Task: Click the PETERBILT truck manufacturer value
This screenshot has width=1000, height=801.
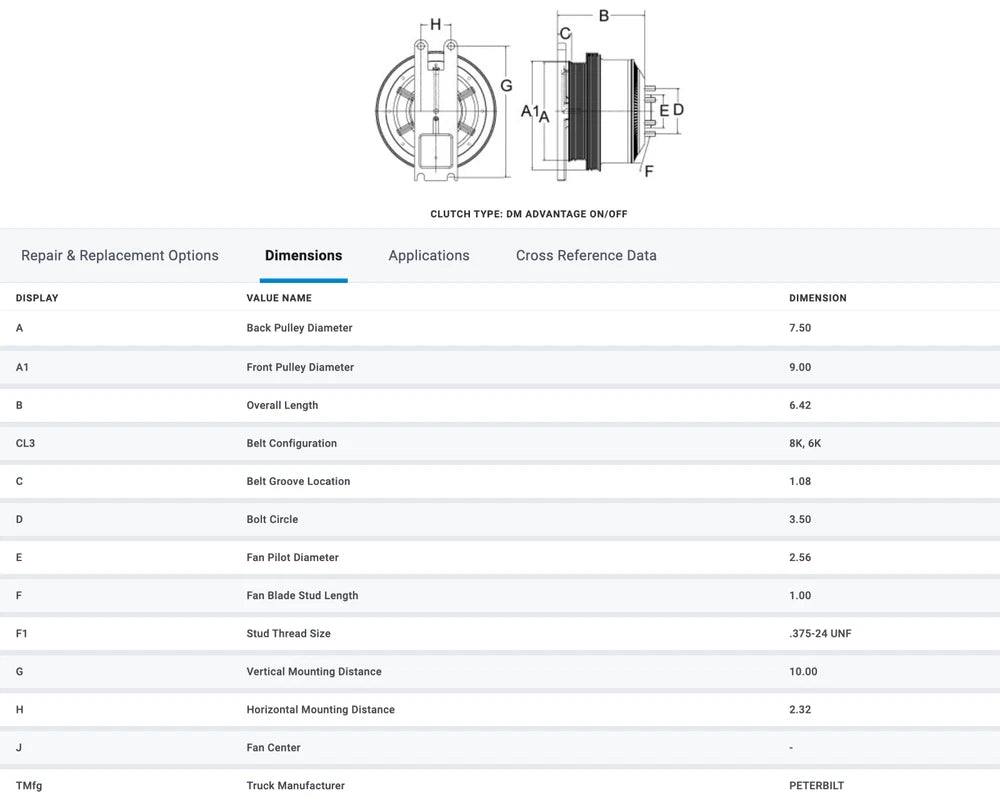Action: click(816, 785)
